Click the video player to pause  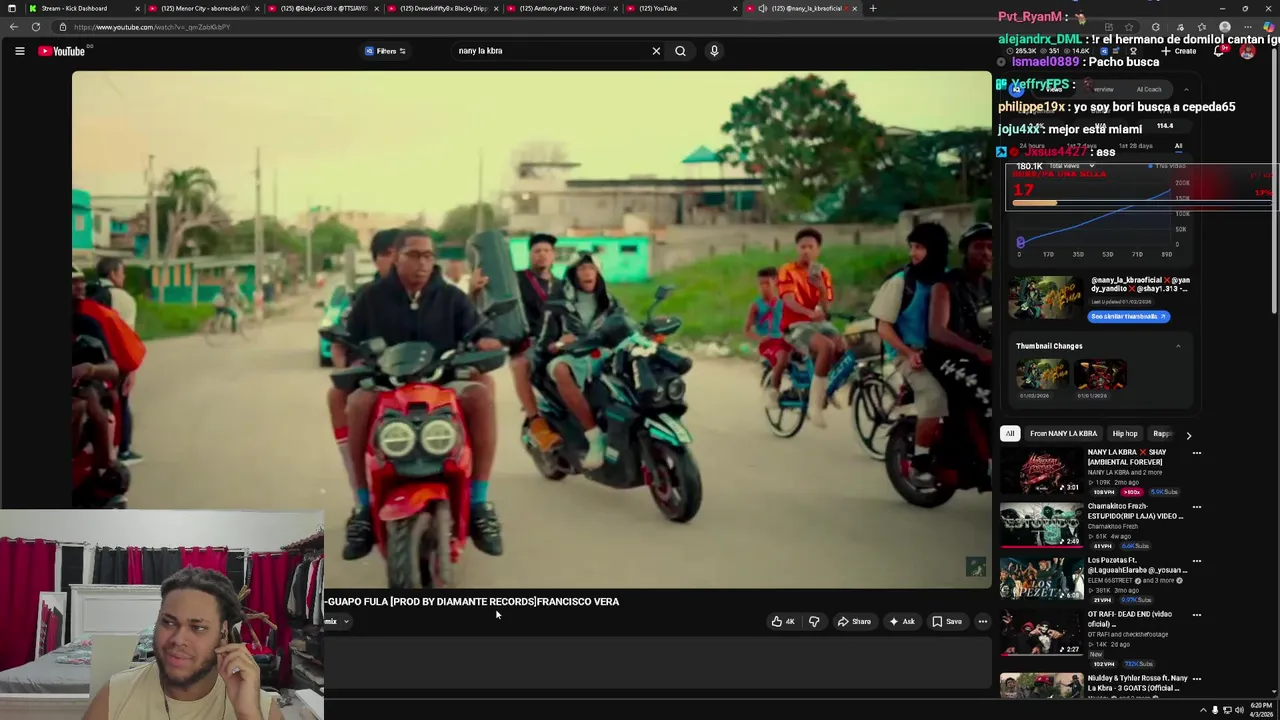pos(531,330)
